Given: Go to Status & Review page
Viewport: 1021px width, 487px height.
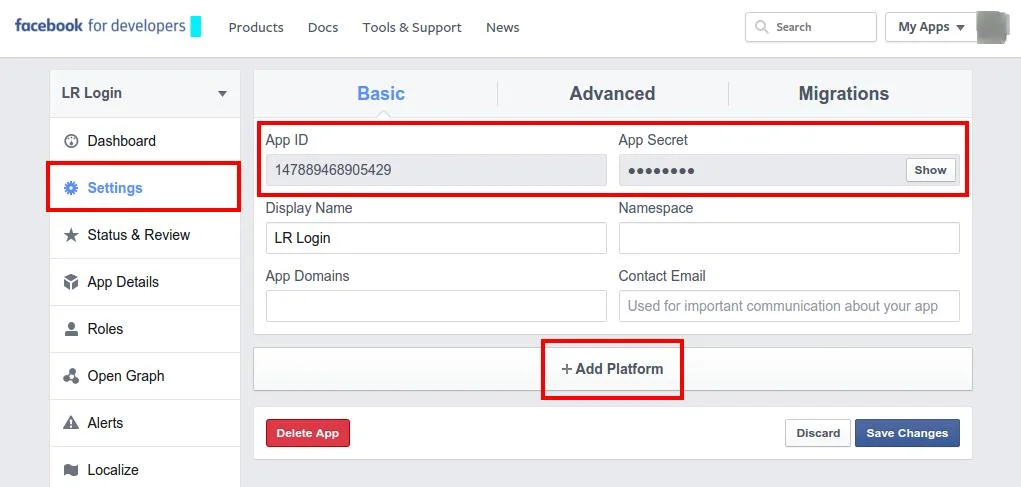Looking at the screenshot, I should [145, 235].
